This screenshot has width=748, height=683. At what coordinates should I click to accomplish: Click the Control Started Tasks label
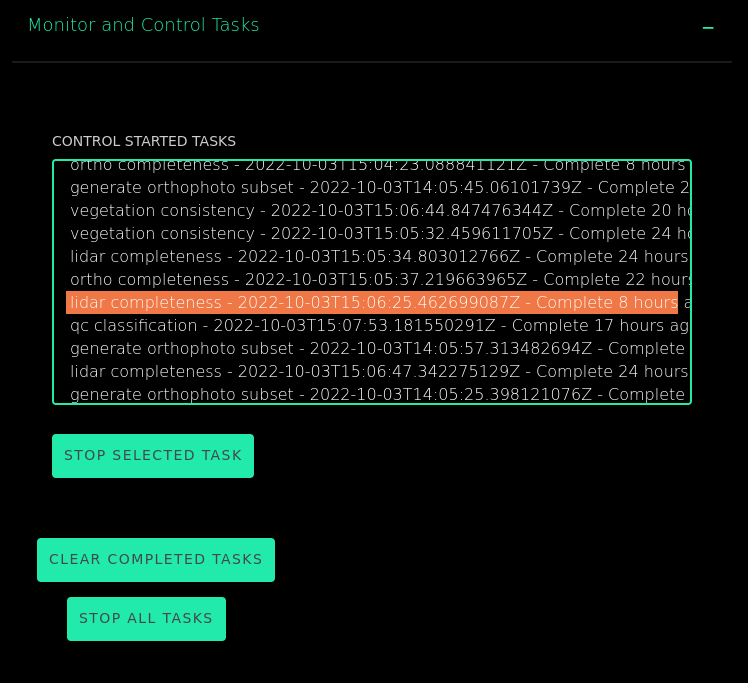144,142
